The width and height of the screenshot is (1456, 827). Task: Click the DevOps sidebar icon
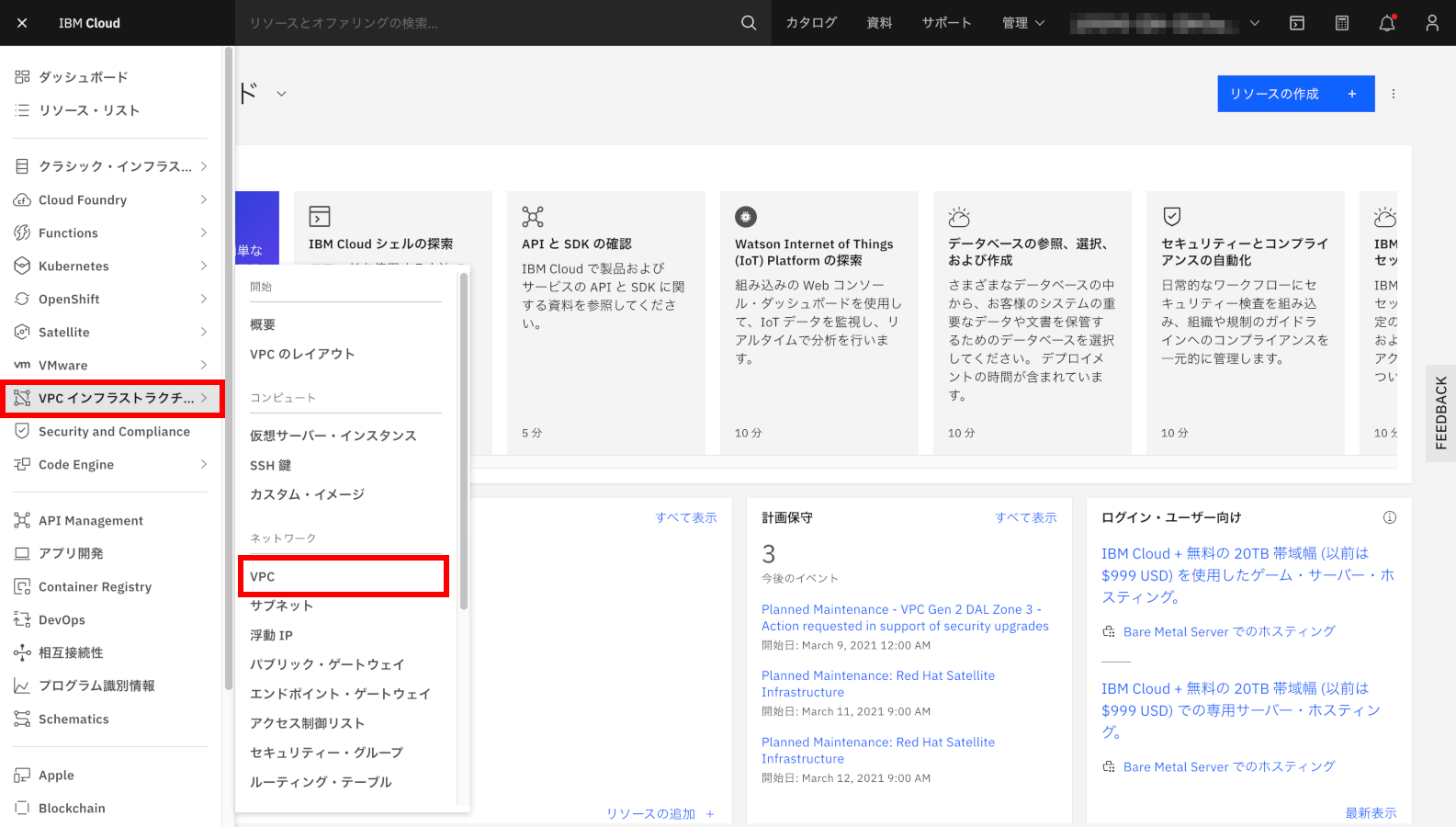[x=22, y=619]
